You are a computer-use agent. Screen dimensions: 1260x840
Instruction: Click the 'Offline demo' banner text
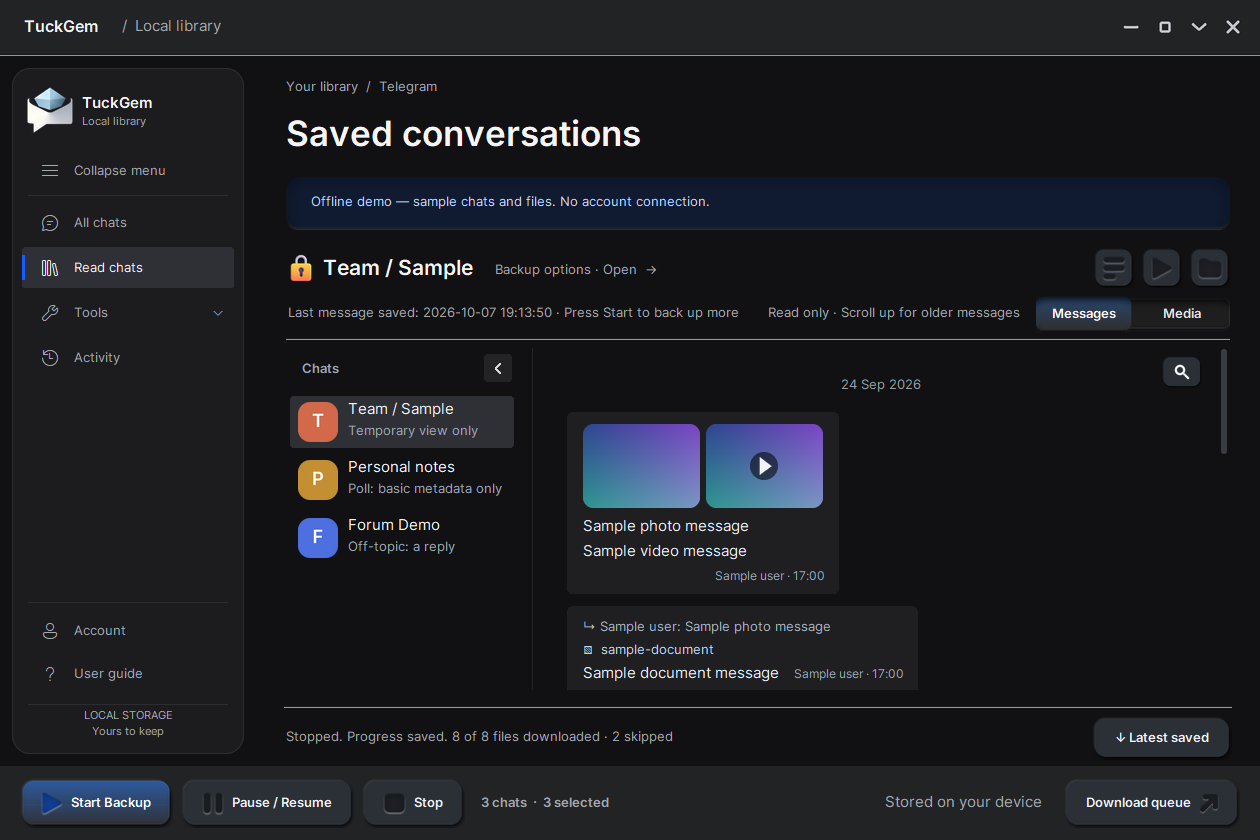pos(510,202)
